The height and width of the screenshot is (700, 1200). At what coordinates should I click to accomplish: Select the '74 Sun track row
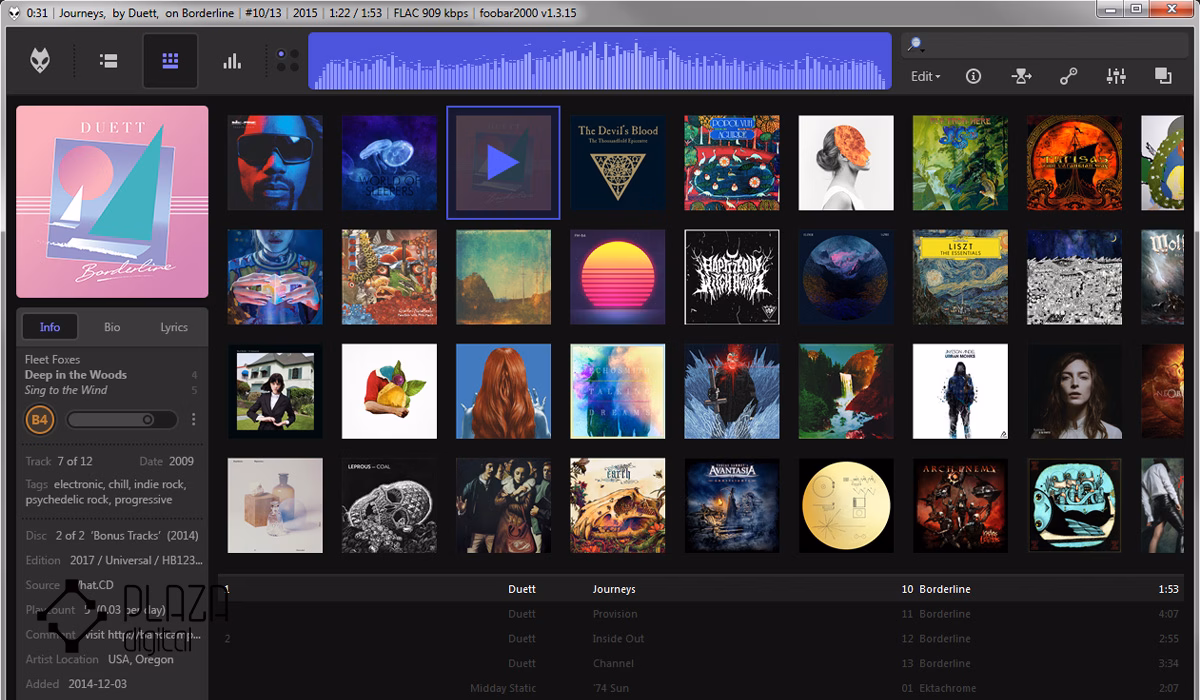pos(701,688)
